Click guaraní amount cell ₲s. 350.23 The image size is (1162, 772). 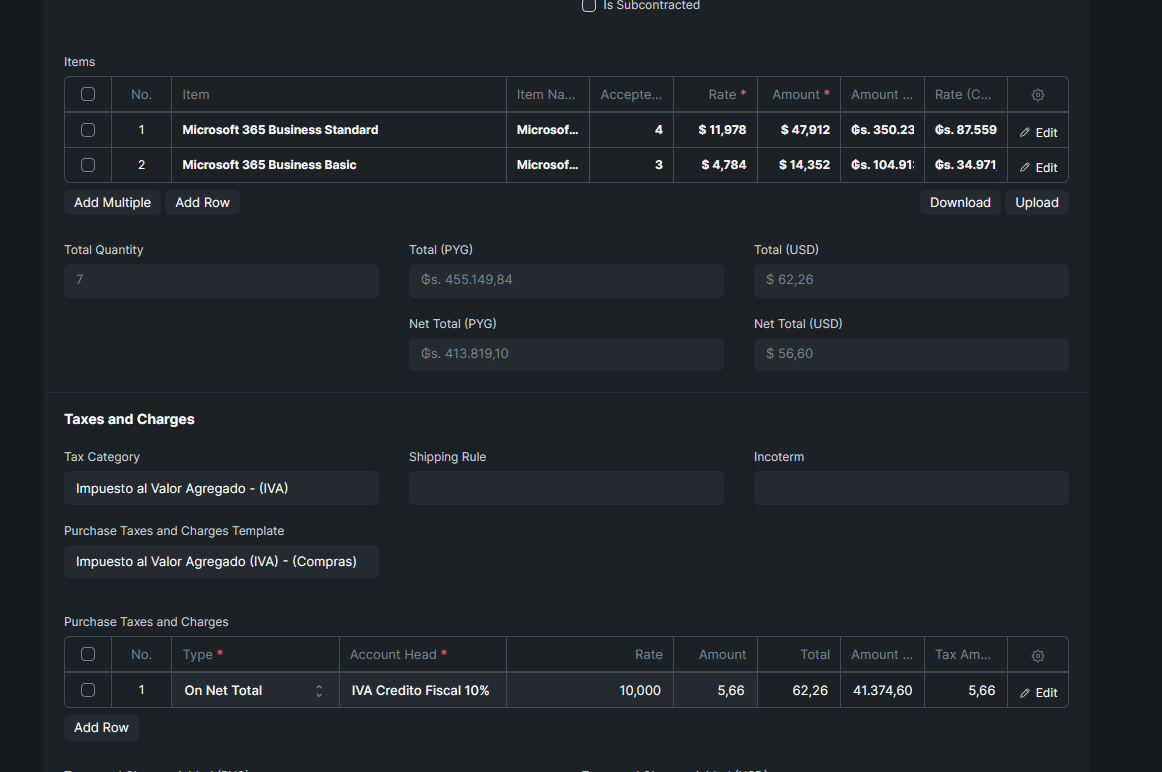click(x=883, y=130)
